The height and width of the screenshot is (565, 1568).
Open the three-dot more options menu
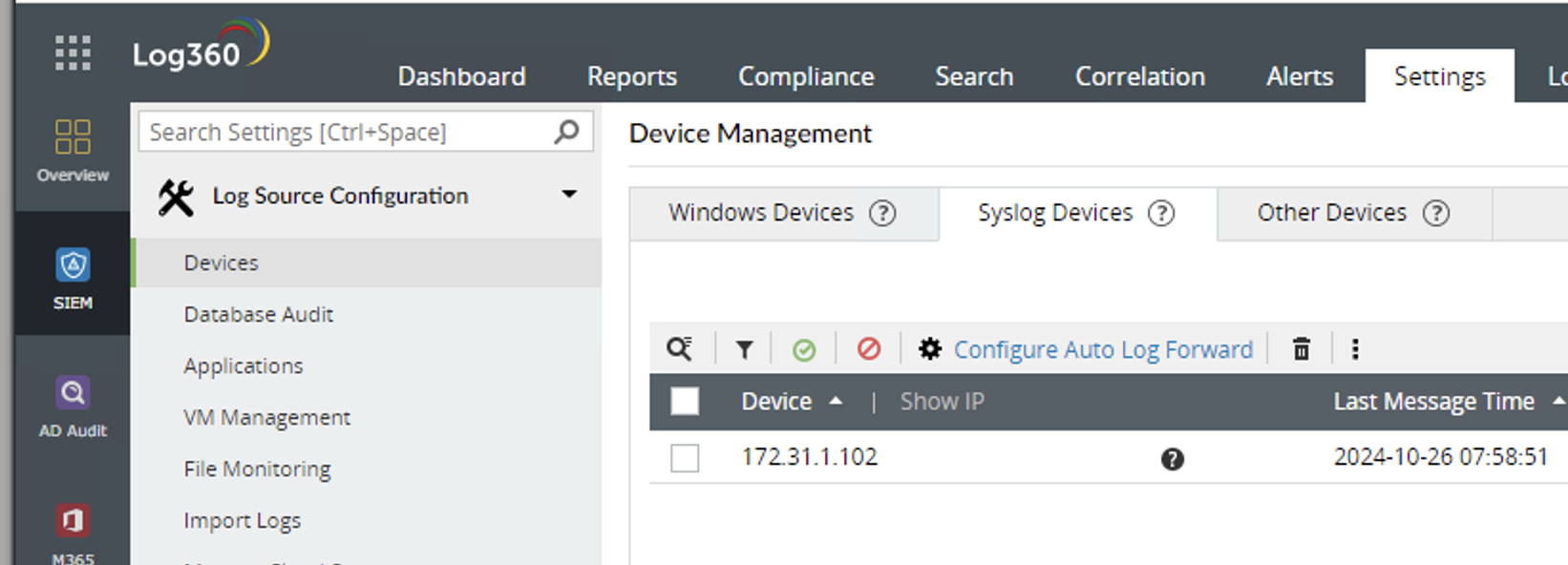[1355, 349]
